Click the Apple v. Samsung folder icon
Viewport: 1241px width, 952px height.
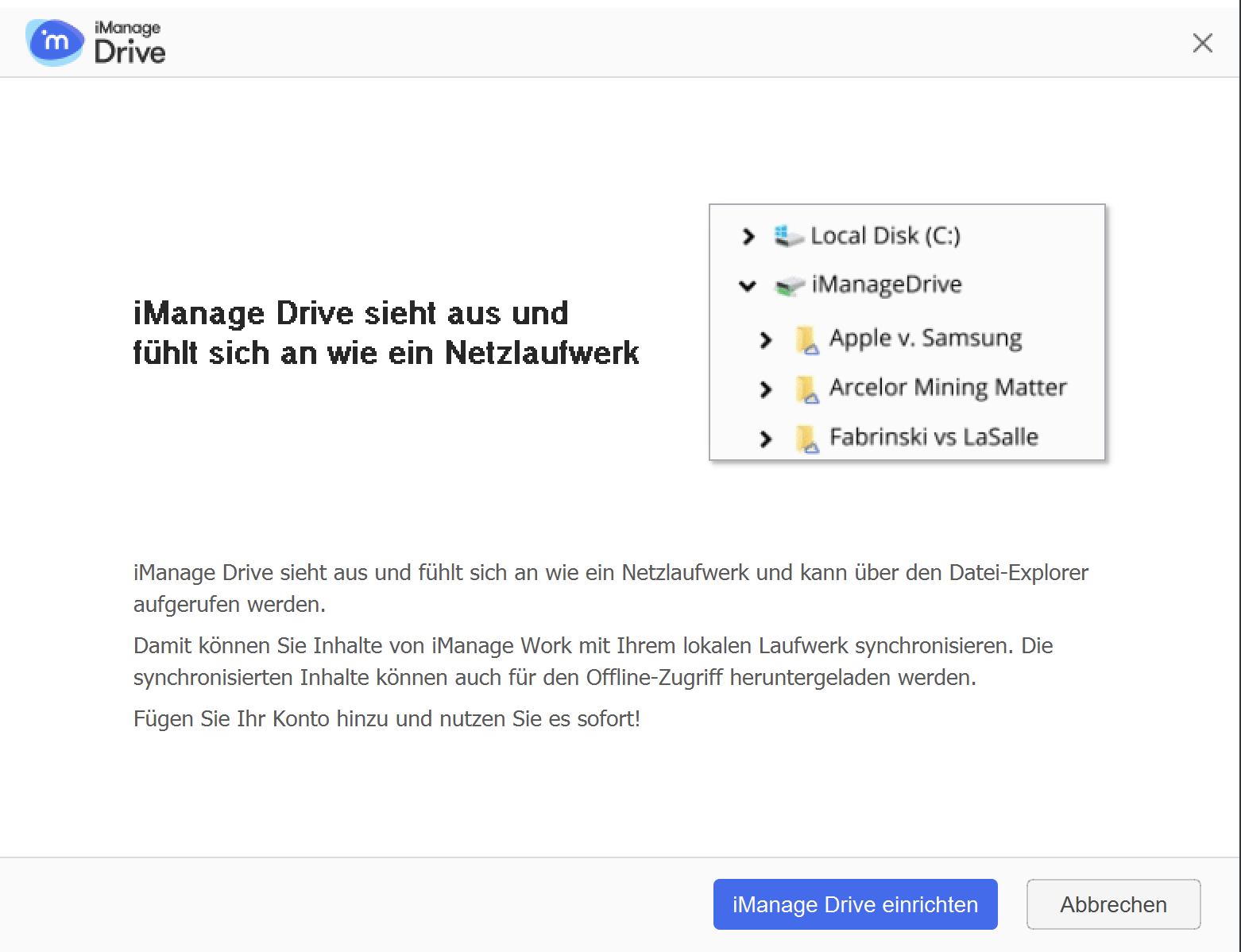(x=807, y=340)
